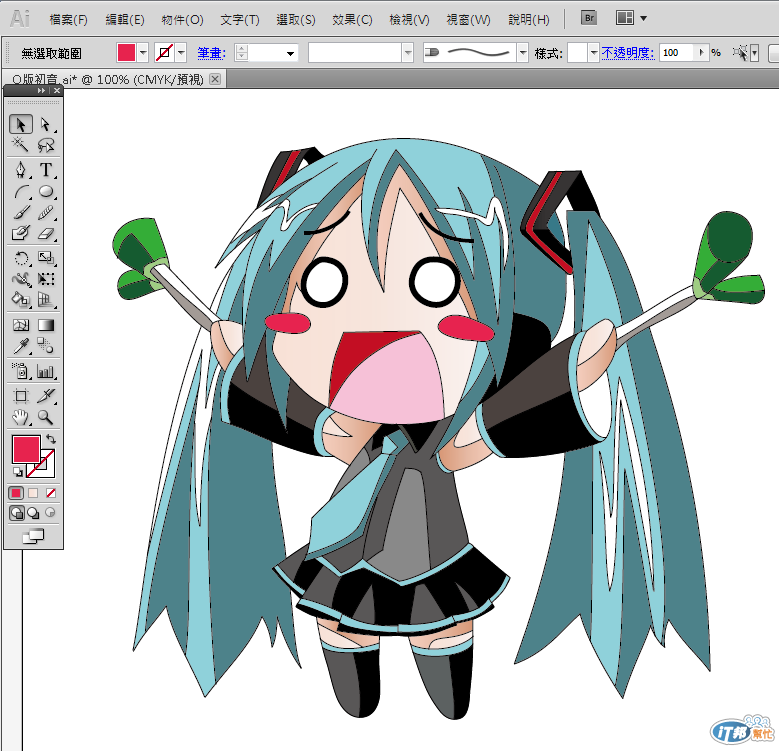Select the Eraser tool
The height and width of the screenshot is (751, 779).
coord(46,233)
